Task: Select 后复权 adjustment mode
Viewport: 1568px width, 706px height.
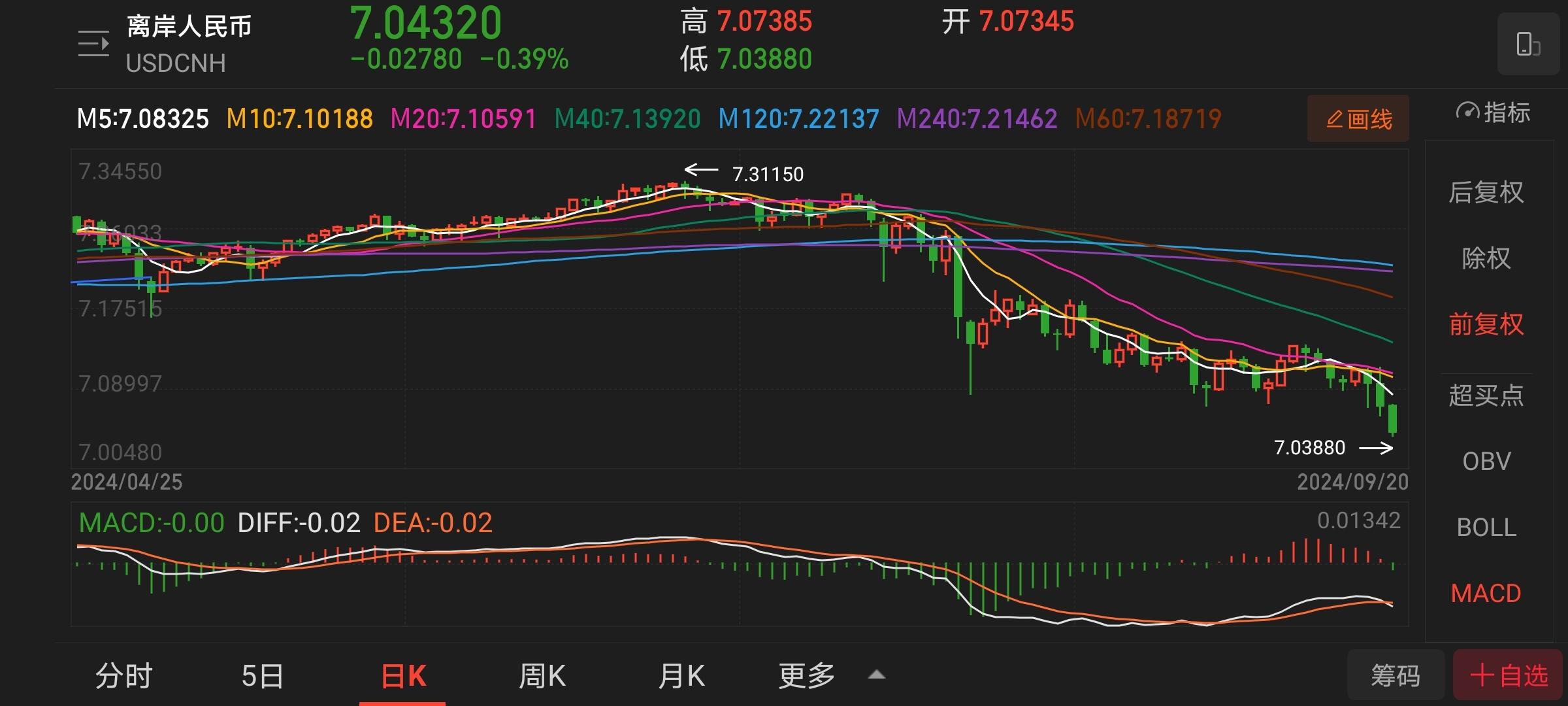Action: click(1486, 192)
